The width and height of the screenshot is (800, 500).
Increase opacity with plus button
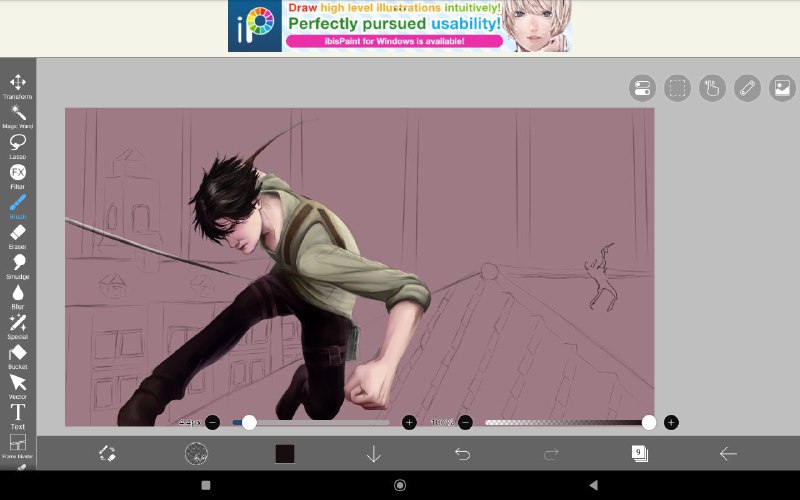click(x=671, y=422)
